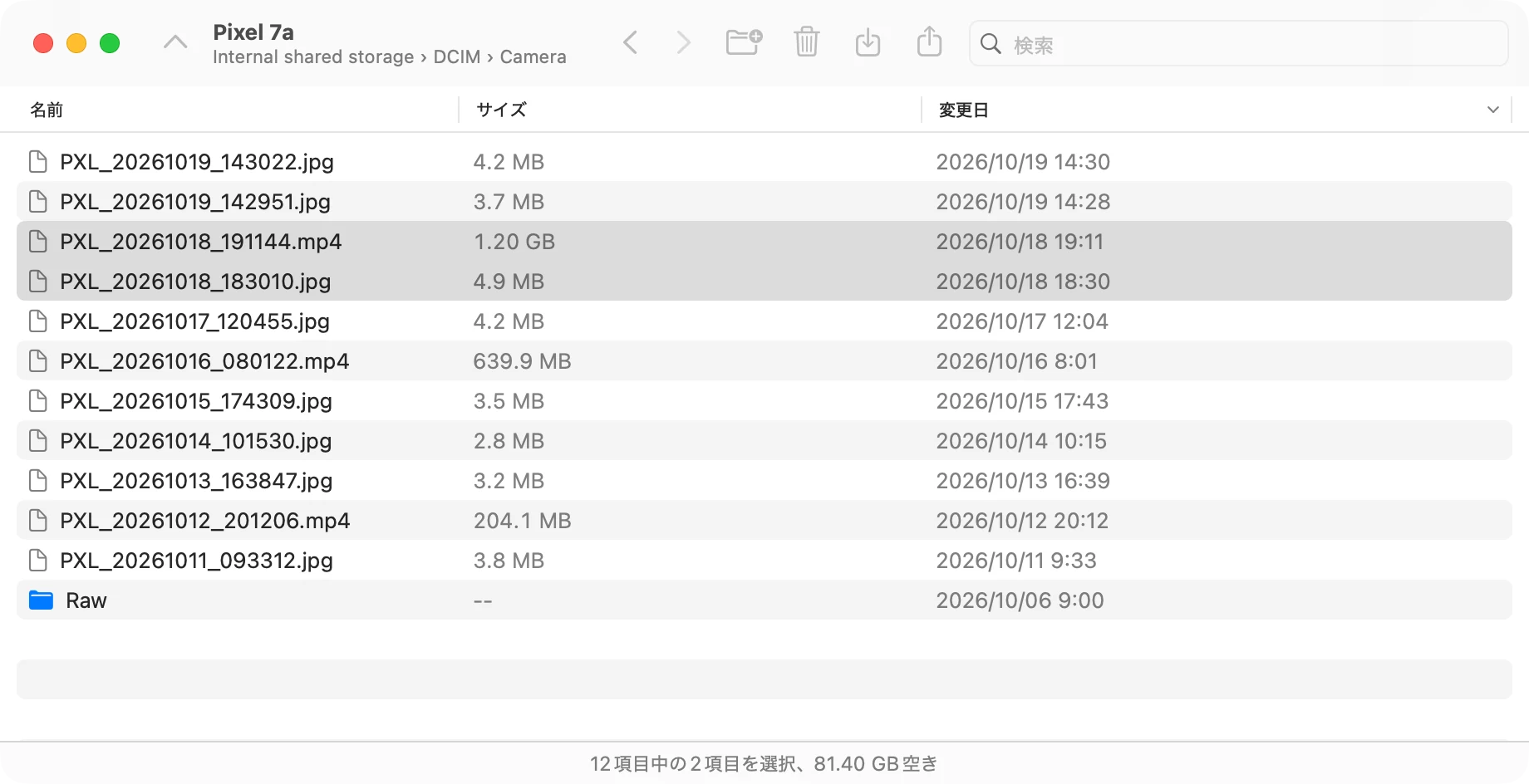1529x784 pixels.
Task: Click file icon of PXL_20261019_143022.jpg
Action: 37,162
